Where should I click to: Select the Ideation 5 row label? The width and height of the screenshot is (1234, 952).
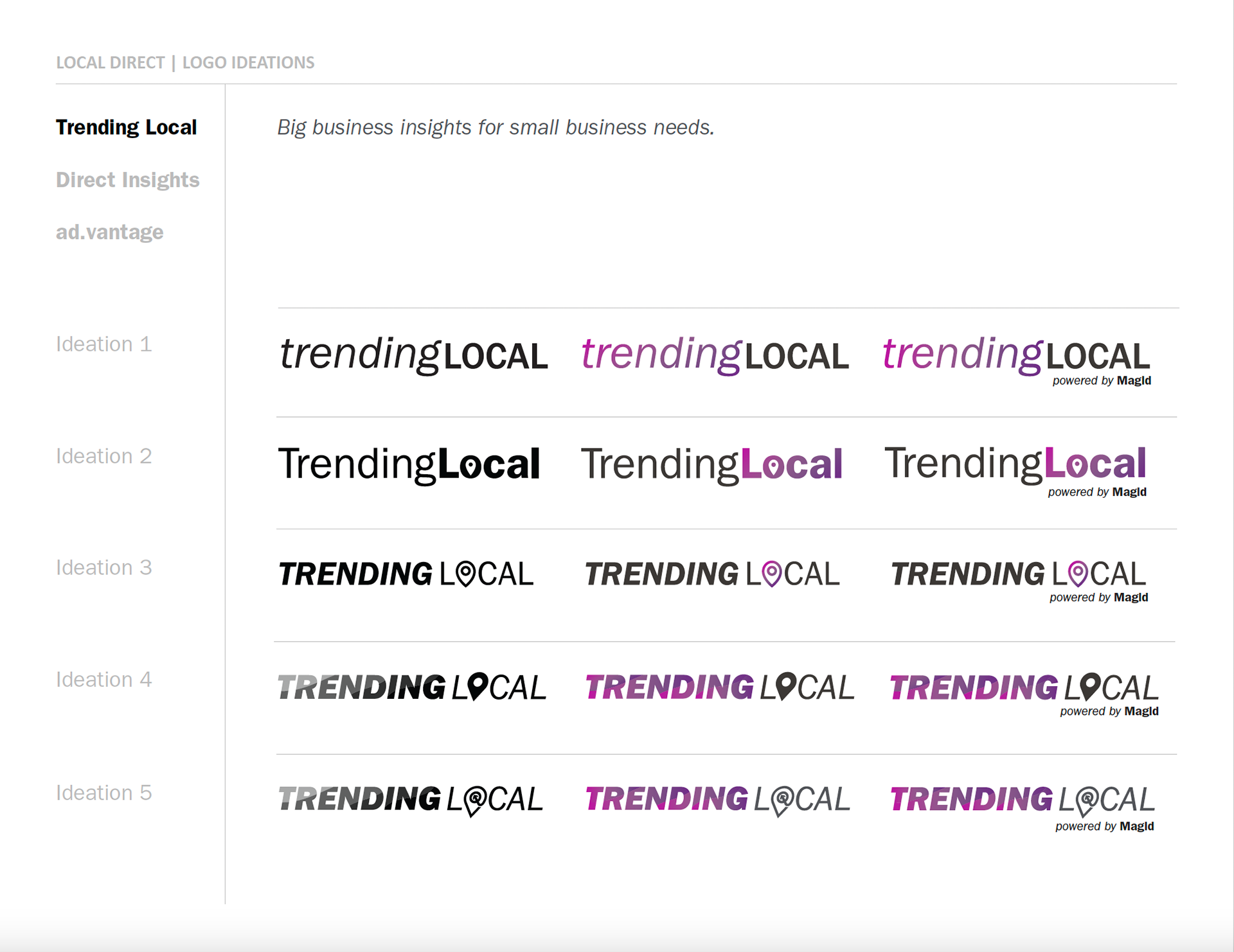click(103, 793)
